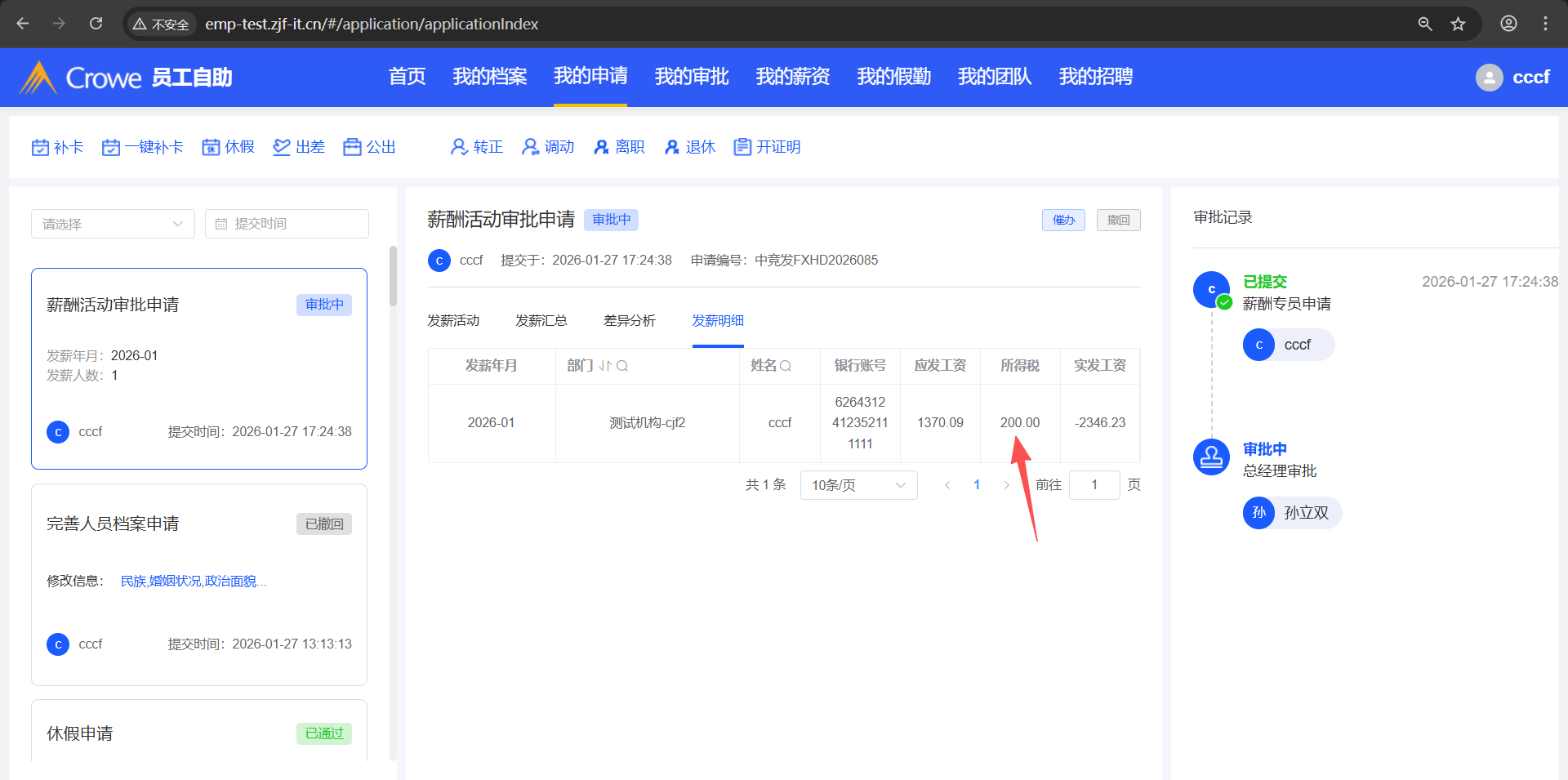Click the 转正 person icon
The image size is (1568, 780).
click(x=459, y=147)
